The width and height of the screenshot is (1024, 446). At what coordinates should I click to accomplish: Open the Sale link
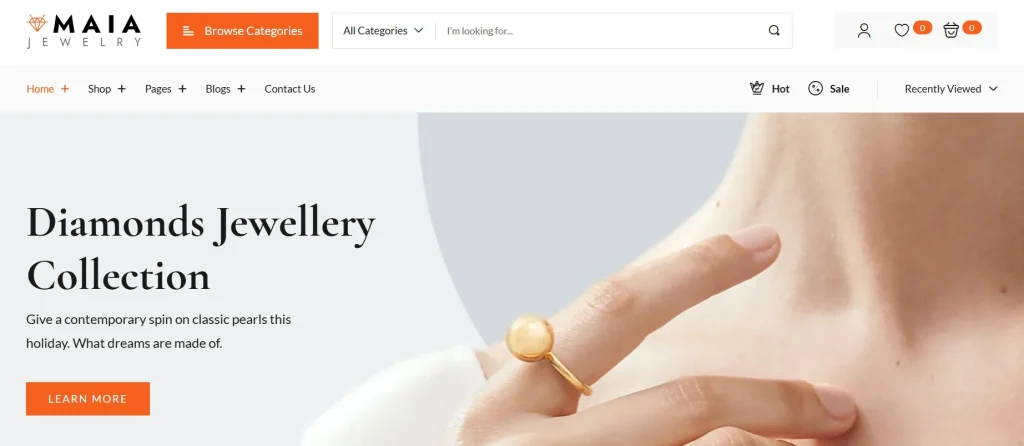[839, 89]
